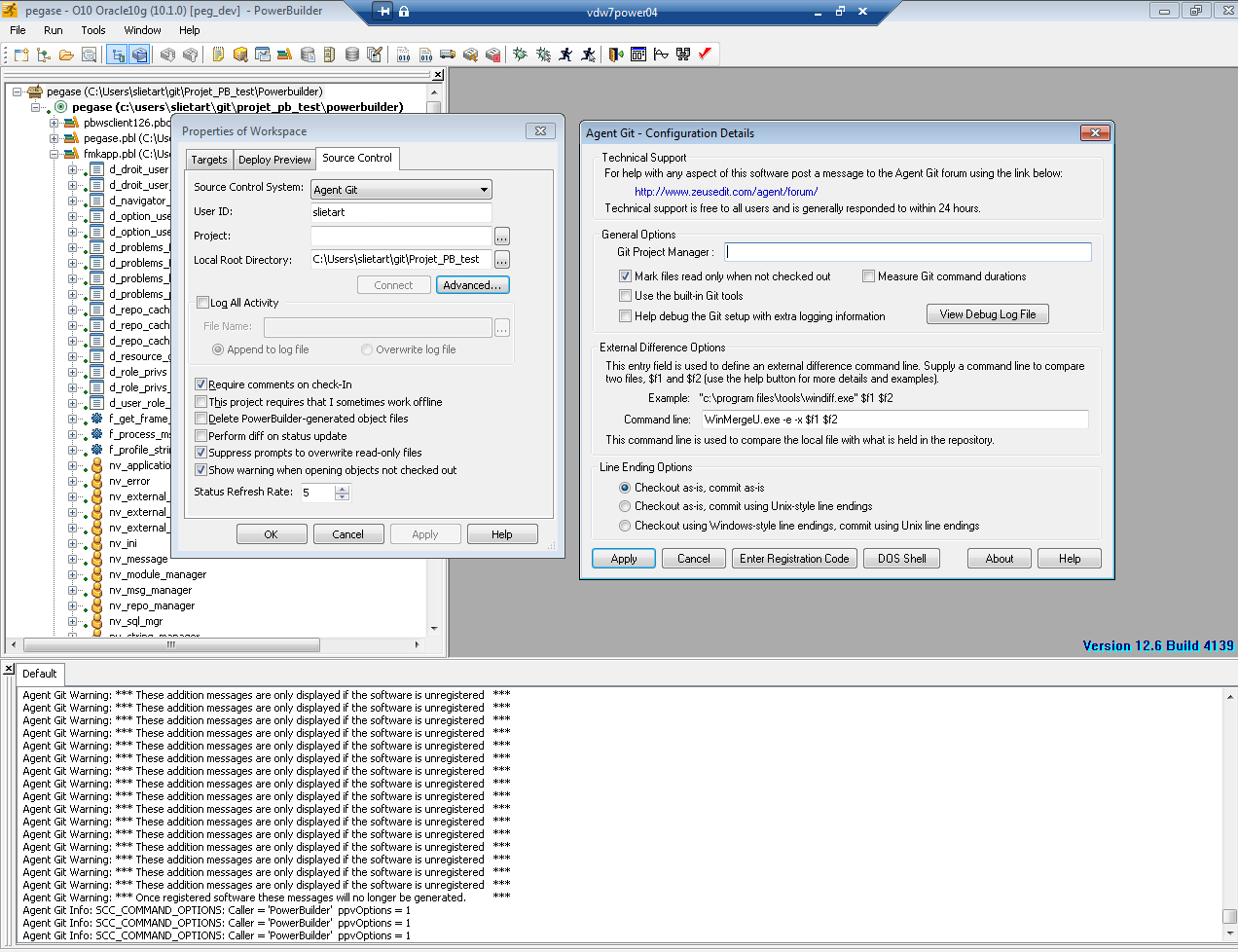1238x952 pixels.
Task: Open the Window menu
Action: (143, 30)
